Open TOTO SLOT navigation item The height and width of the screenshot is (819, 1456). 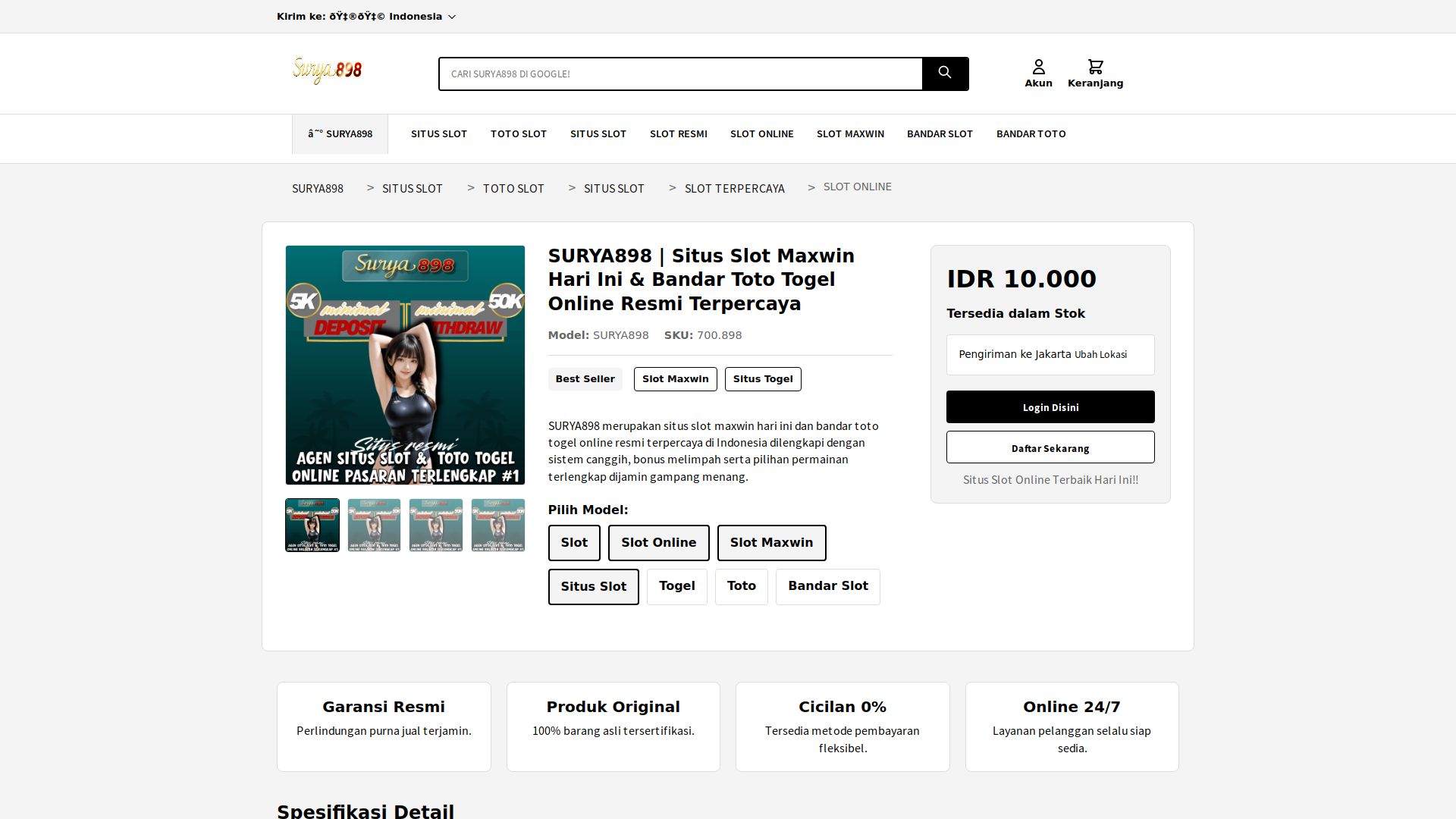tap(519, 133)
